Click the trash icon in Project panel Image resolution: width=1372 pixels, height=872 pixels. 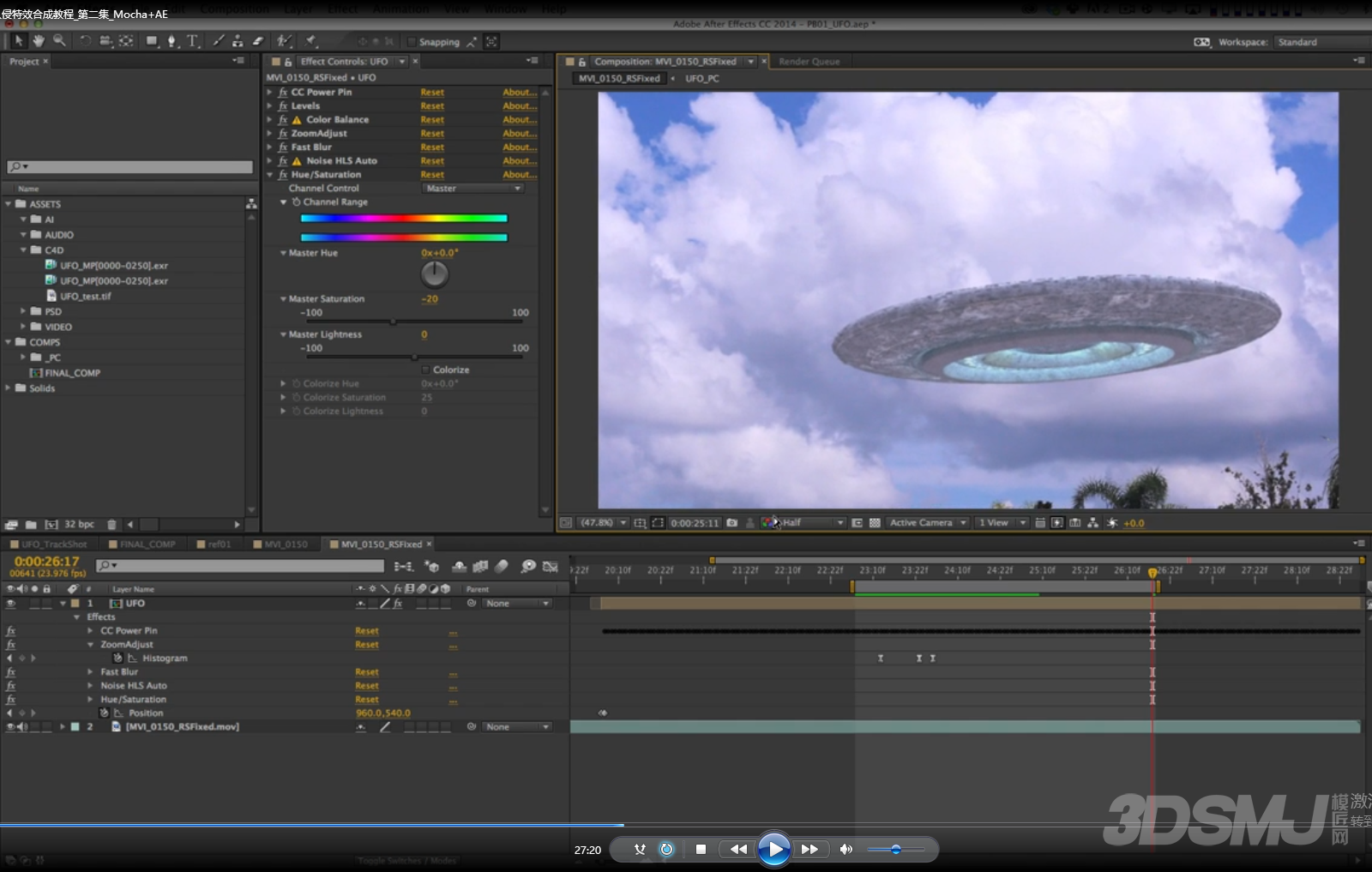(x=111, y=525)
